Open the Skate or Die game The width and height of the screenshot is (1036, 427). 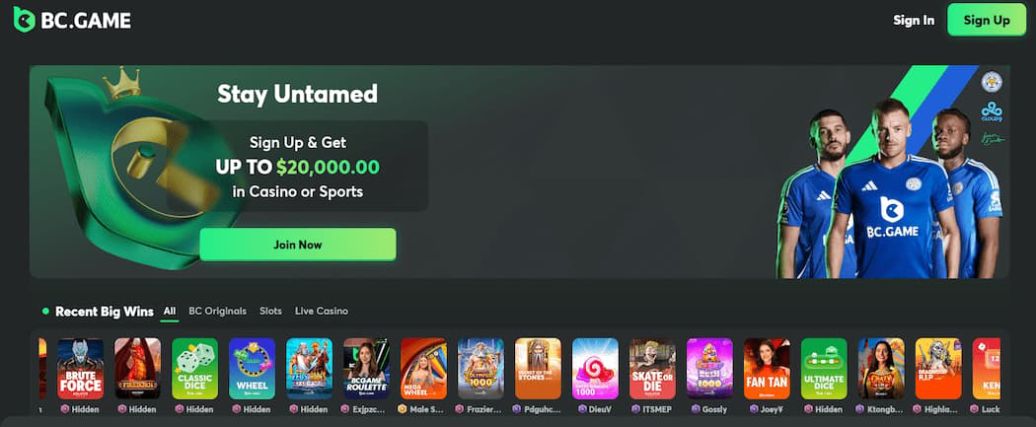tap(653, 368)
